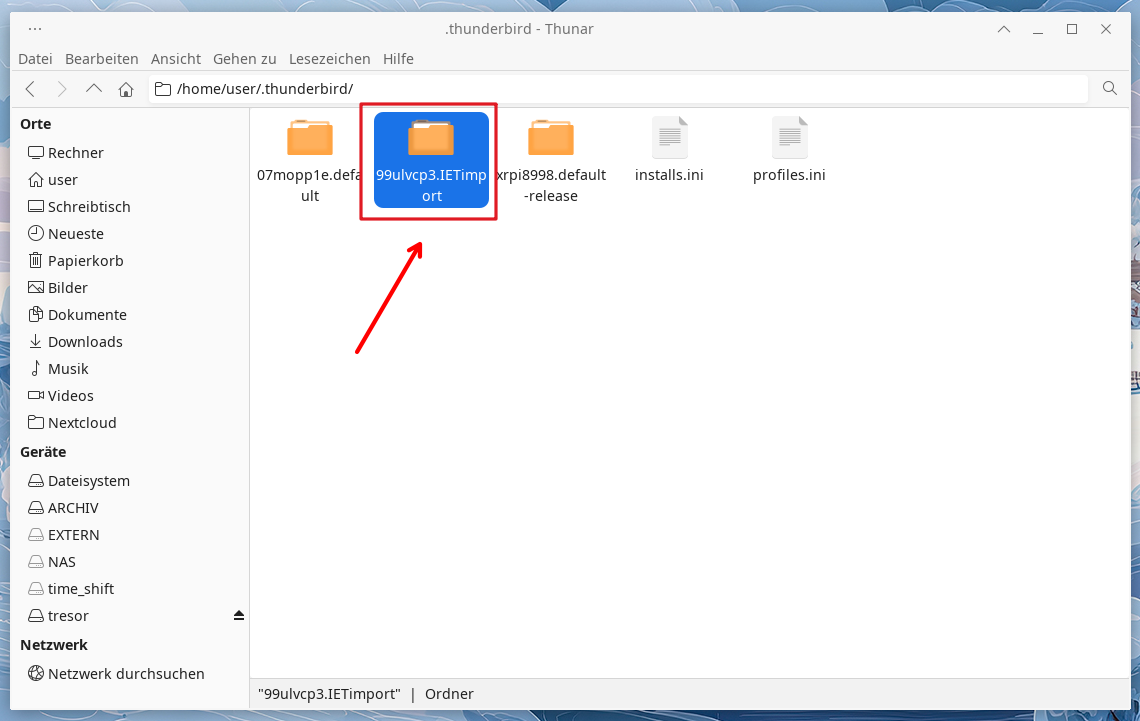
Task: Open the Datei menu
Action: pos(35,59)
